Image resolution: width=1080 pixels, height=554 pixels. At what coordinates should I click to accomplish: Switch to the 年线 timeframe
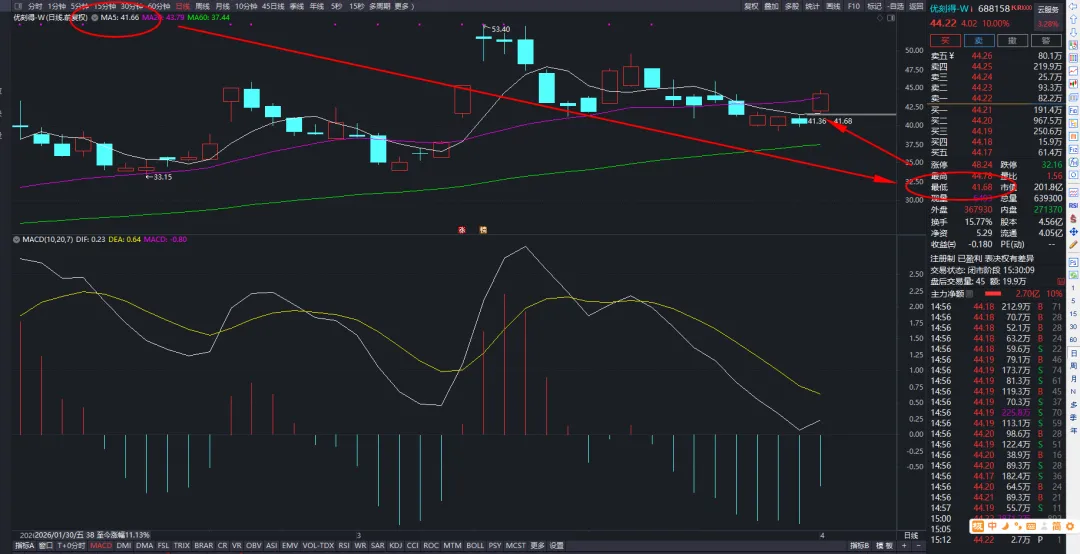coord(316,6)
